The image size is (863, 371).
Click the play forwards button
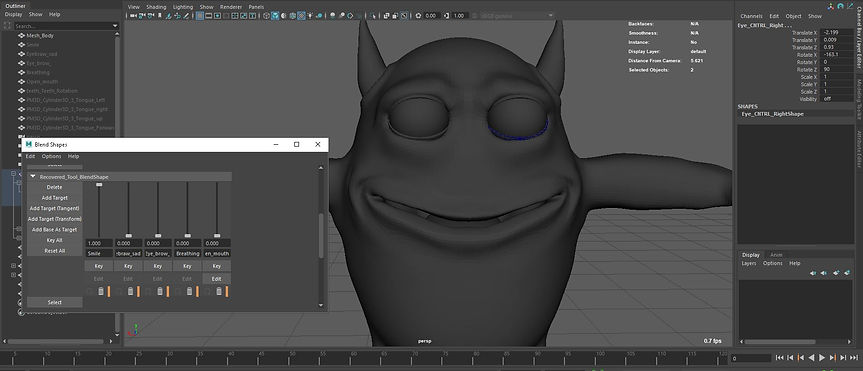coord(822,358)
